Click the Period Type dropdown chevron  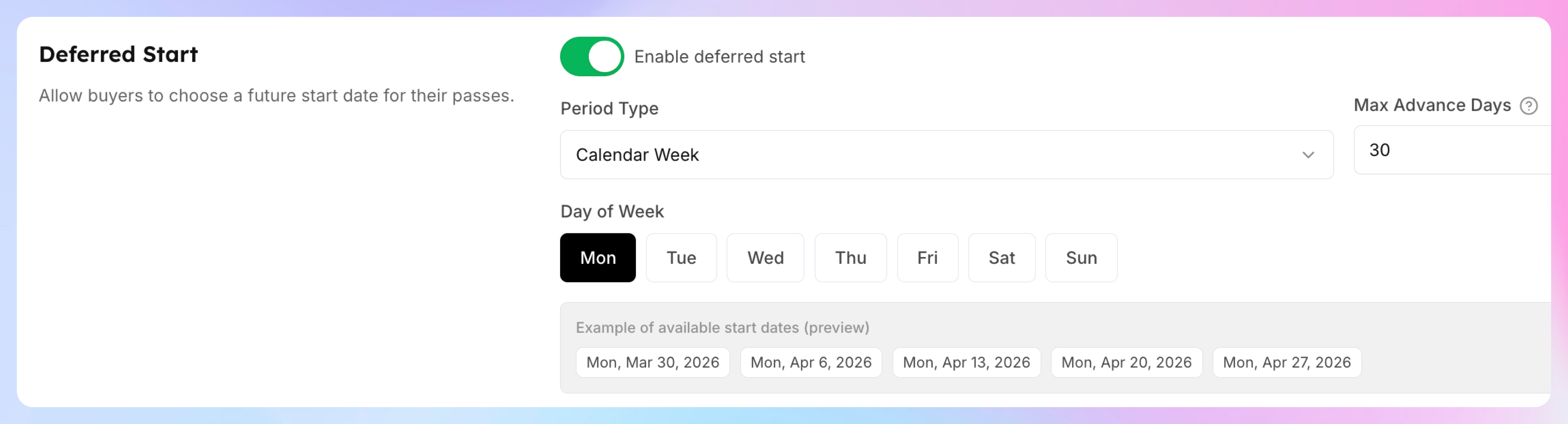pyautogui.click(x=1308, y=155)
